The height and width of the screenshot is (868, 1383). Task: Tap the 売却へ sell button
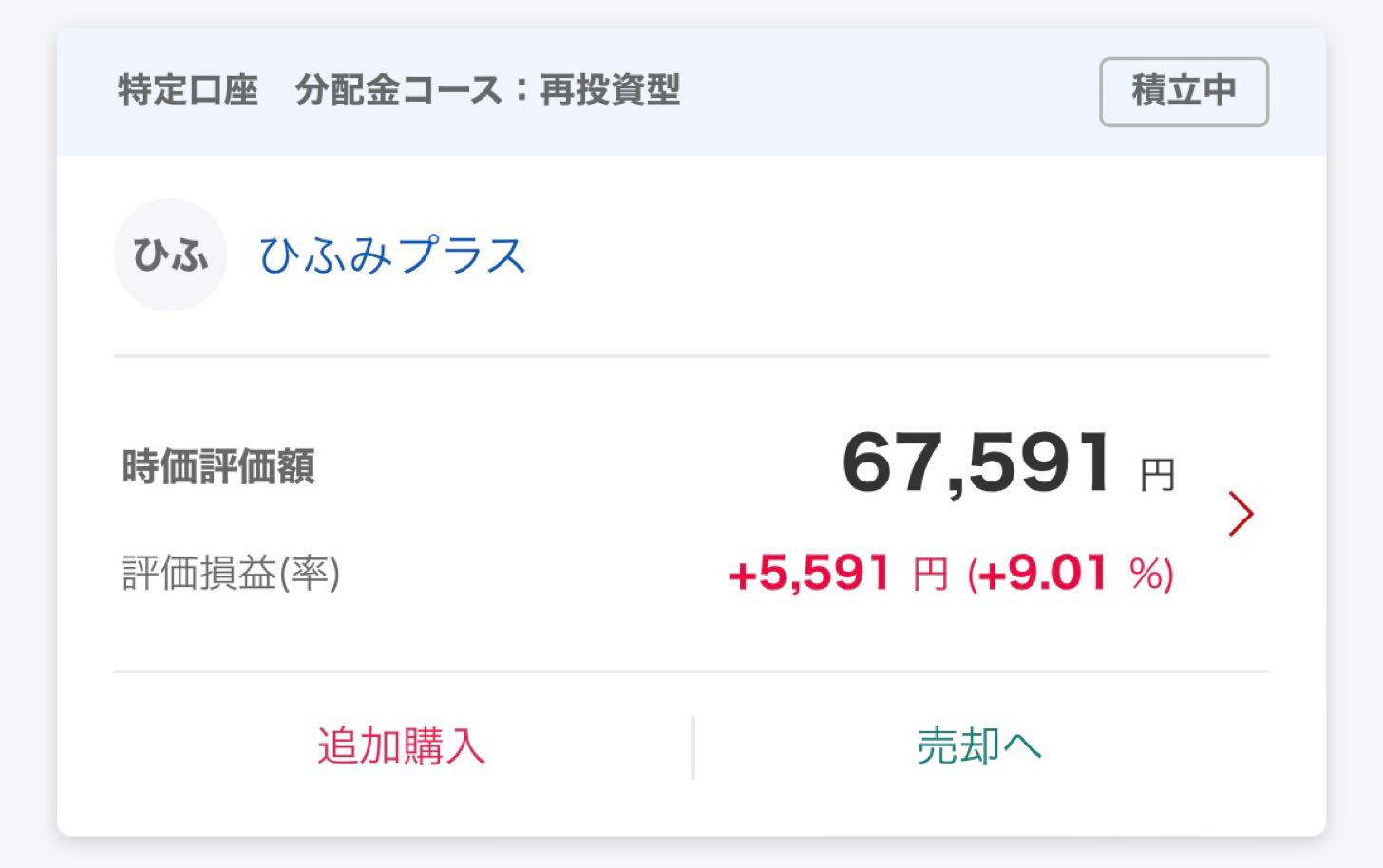[979, 746]
